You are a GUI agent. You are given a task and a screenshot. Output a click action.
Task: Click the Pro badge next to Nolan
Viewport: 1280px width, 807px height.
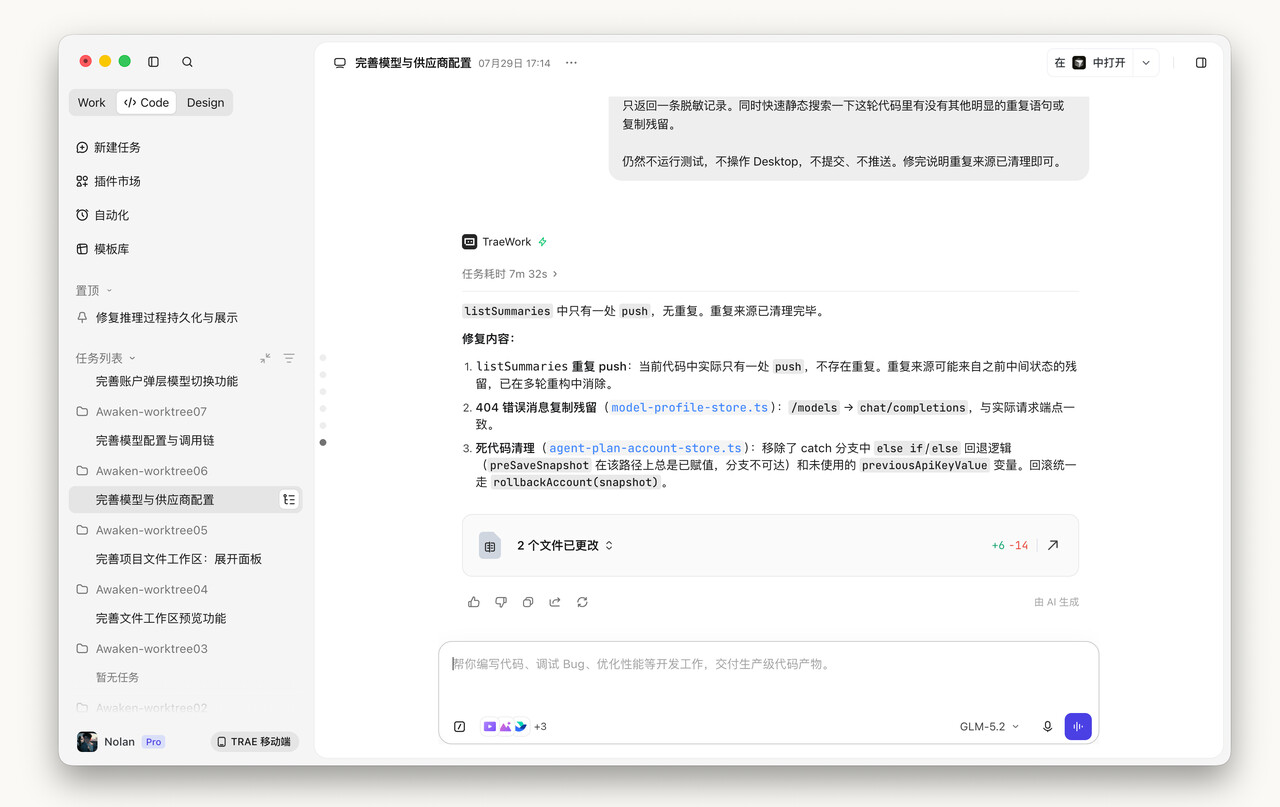coord(153,742)
